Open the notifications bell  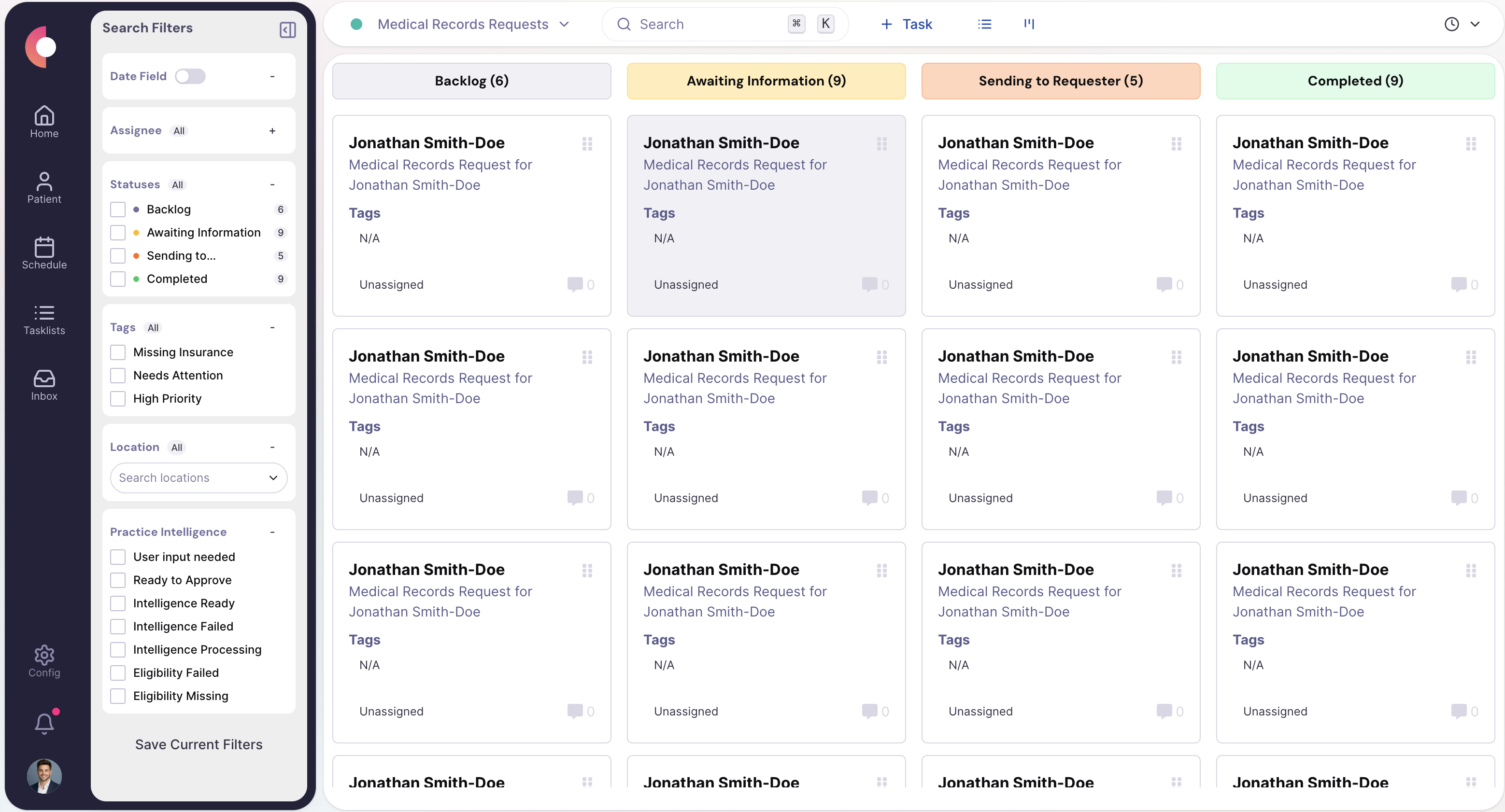pos(44,722)
